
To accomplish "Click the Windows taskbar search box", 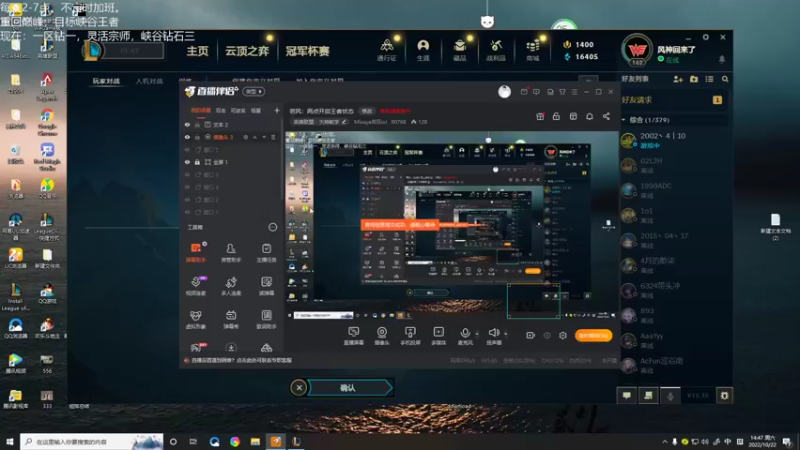I will (x=92, y=441).
